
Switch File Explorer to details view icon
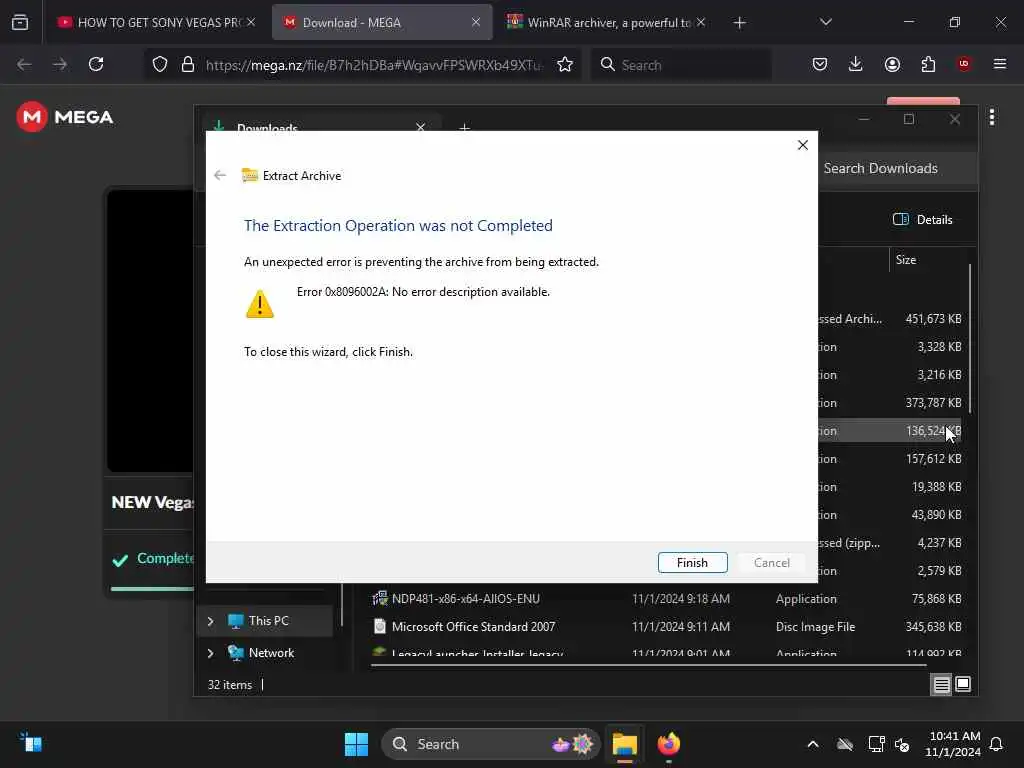click(x=941, y=684)
